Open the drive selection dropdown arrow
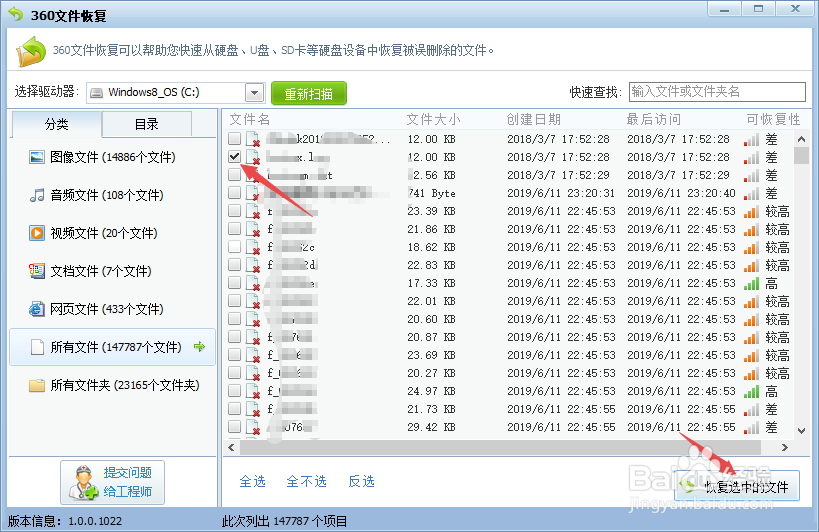The image size is (819, 532). pyautogui.click(x=254, y=93)
